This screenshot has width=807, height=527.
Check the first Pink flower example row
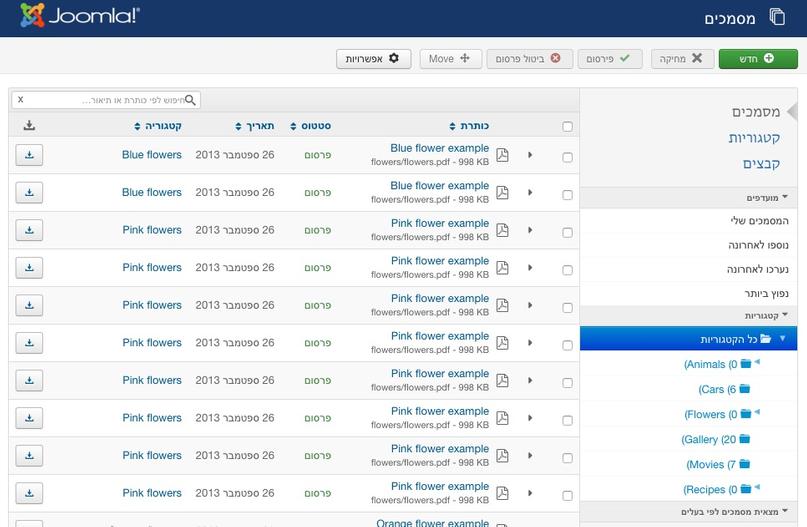[x=567, y=233]
